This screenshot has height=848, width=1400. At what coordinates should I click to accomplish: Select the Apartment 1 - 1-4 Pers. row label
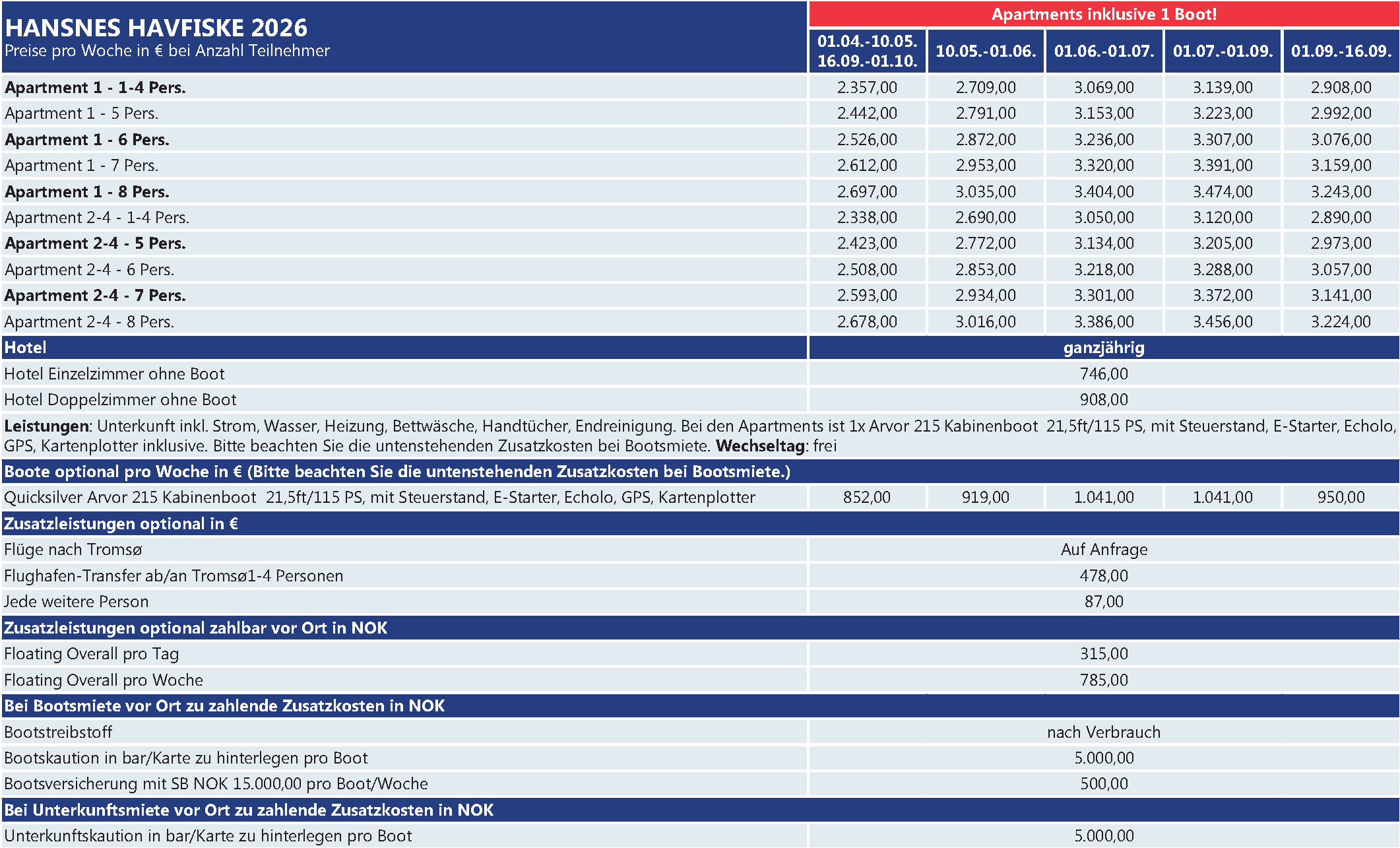click(x=95, y=88)
